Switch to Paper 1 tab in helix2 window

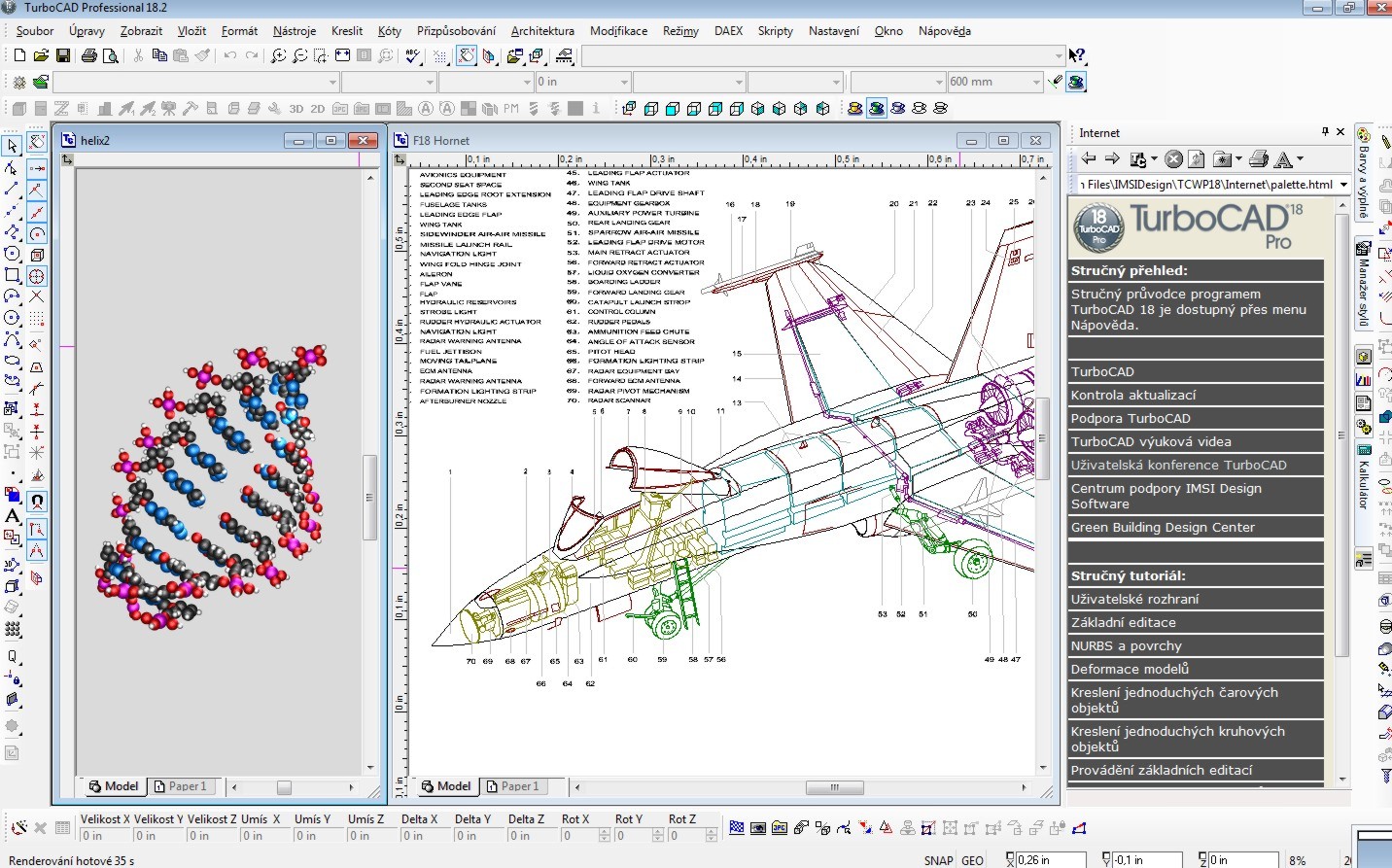pyautogui.click(x=182, y=786)
